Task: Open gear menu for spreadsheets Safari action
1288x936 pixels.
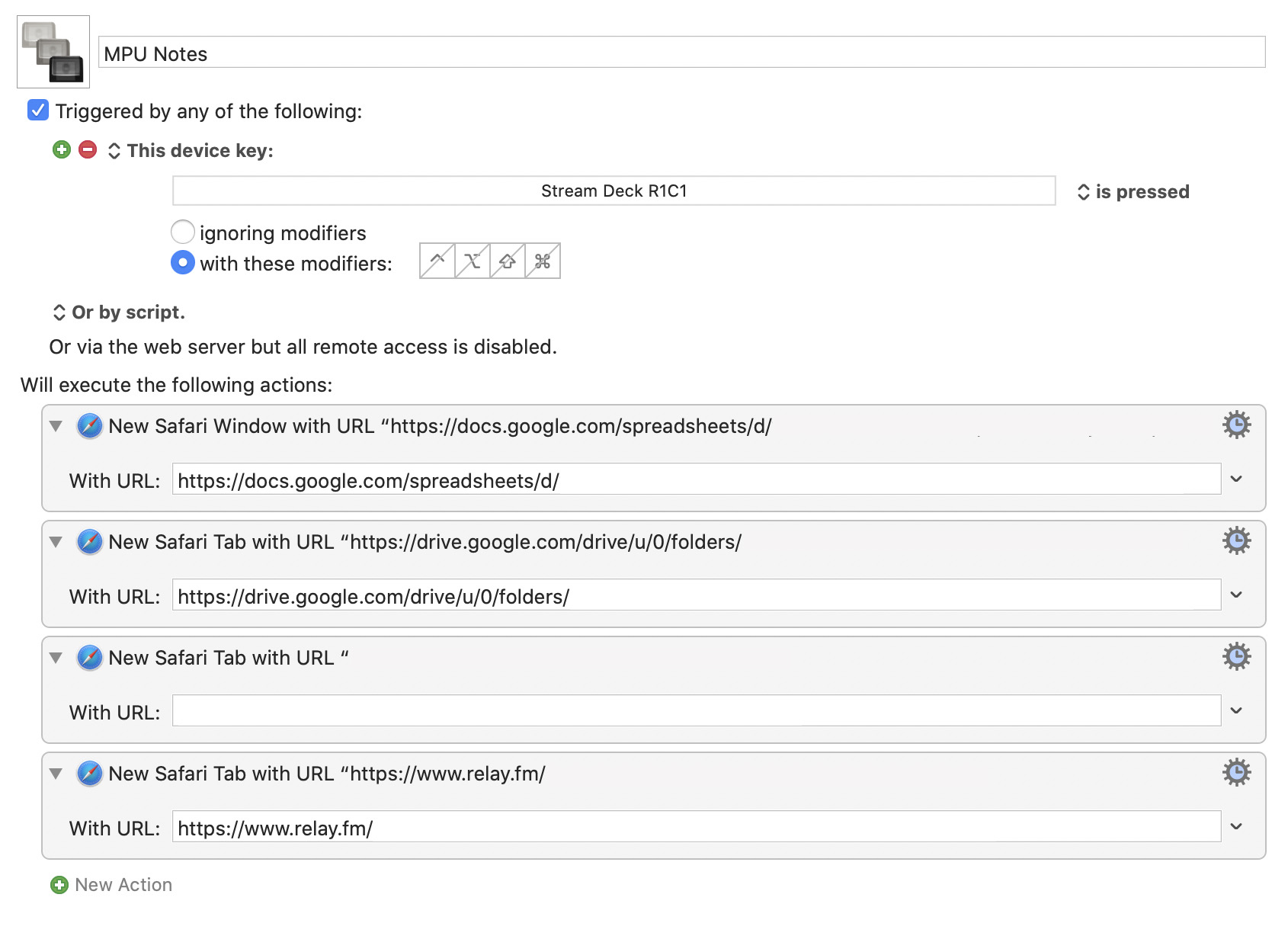Action: coord(1236,425)
